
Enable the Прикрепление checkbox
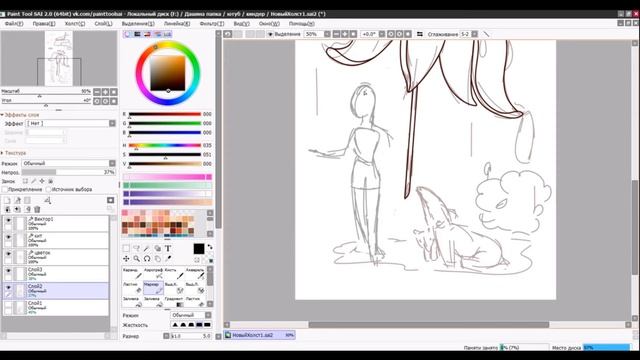(x=5, y=189)
